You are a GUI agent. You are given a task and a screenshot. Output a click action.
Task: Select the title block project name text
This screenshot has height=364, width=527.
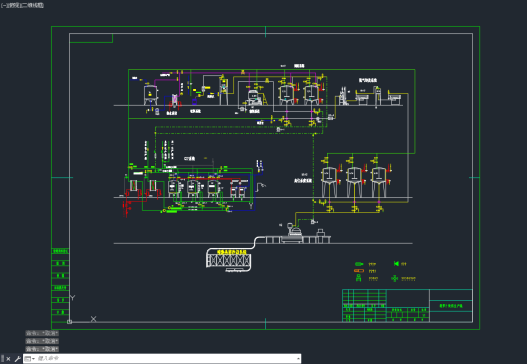[451, 306]
